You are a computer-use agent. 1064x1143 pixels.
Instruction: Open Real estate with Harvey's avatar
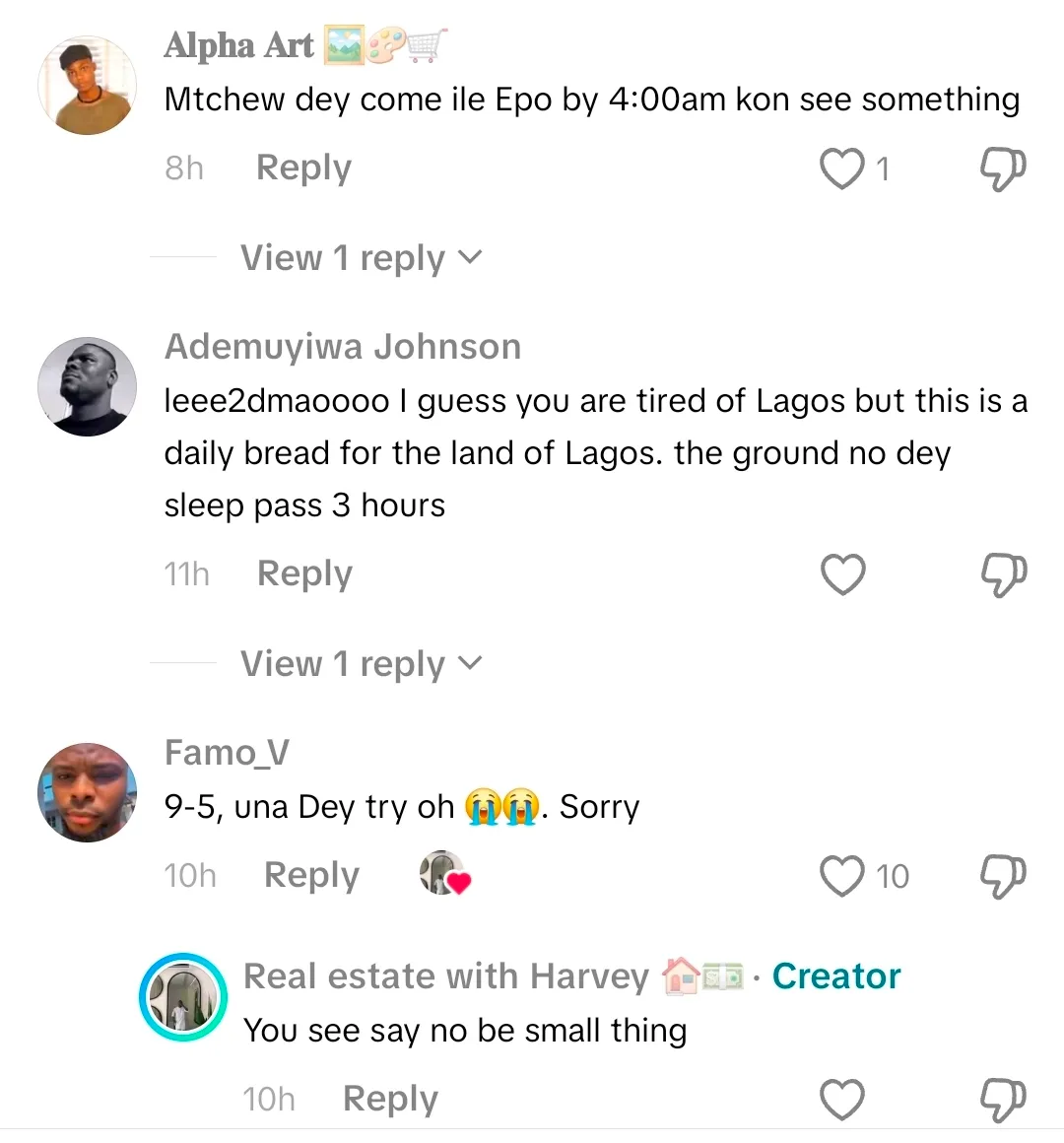click(182, 997)
